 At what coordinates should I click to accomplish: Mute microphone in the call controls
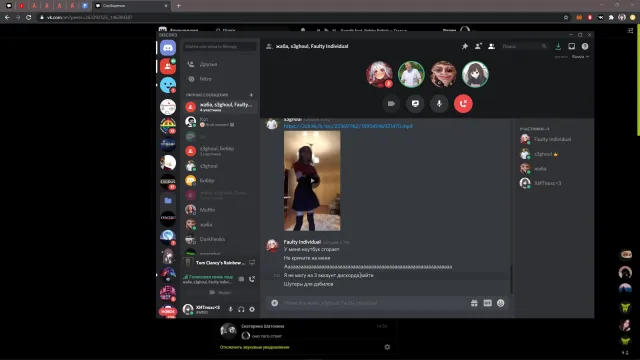(439, 104)
